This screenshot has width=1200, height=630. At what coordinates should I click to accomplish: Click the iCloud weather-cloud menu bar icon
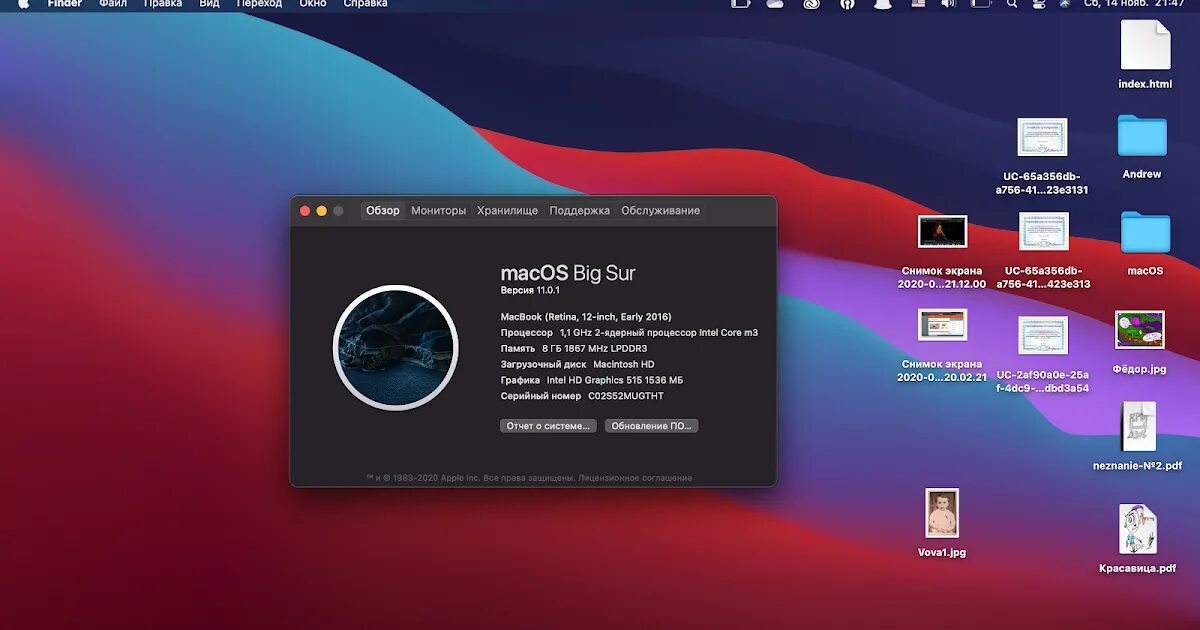[x=776, y=5]
